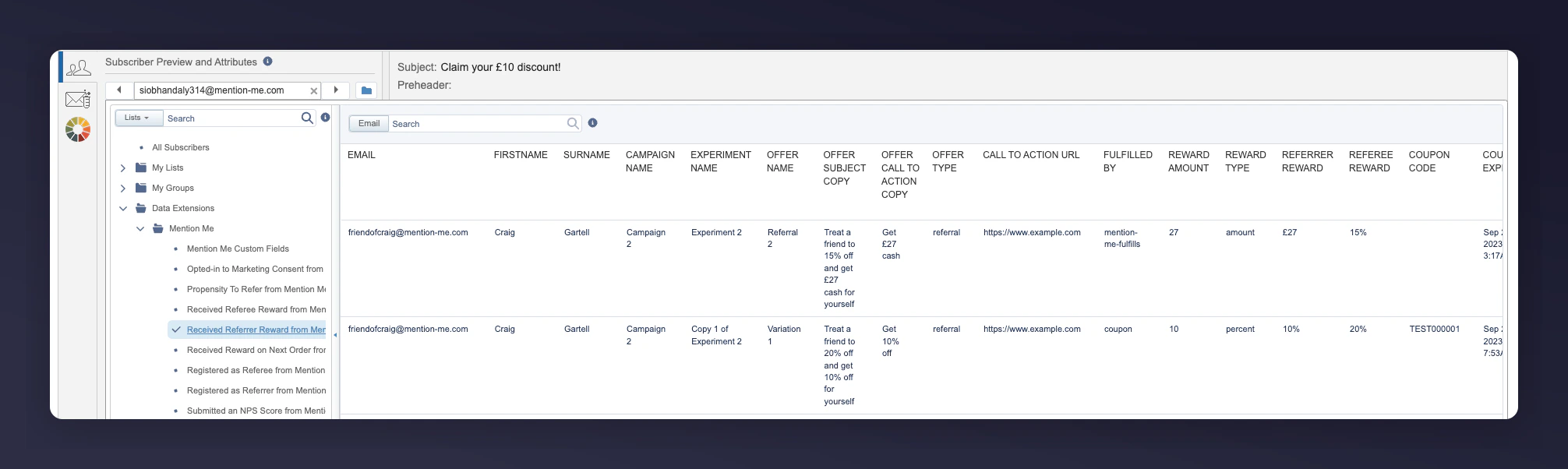Click the Email search magnifier icon
This screenshot has height=469, width=1568.
(573, 123)
